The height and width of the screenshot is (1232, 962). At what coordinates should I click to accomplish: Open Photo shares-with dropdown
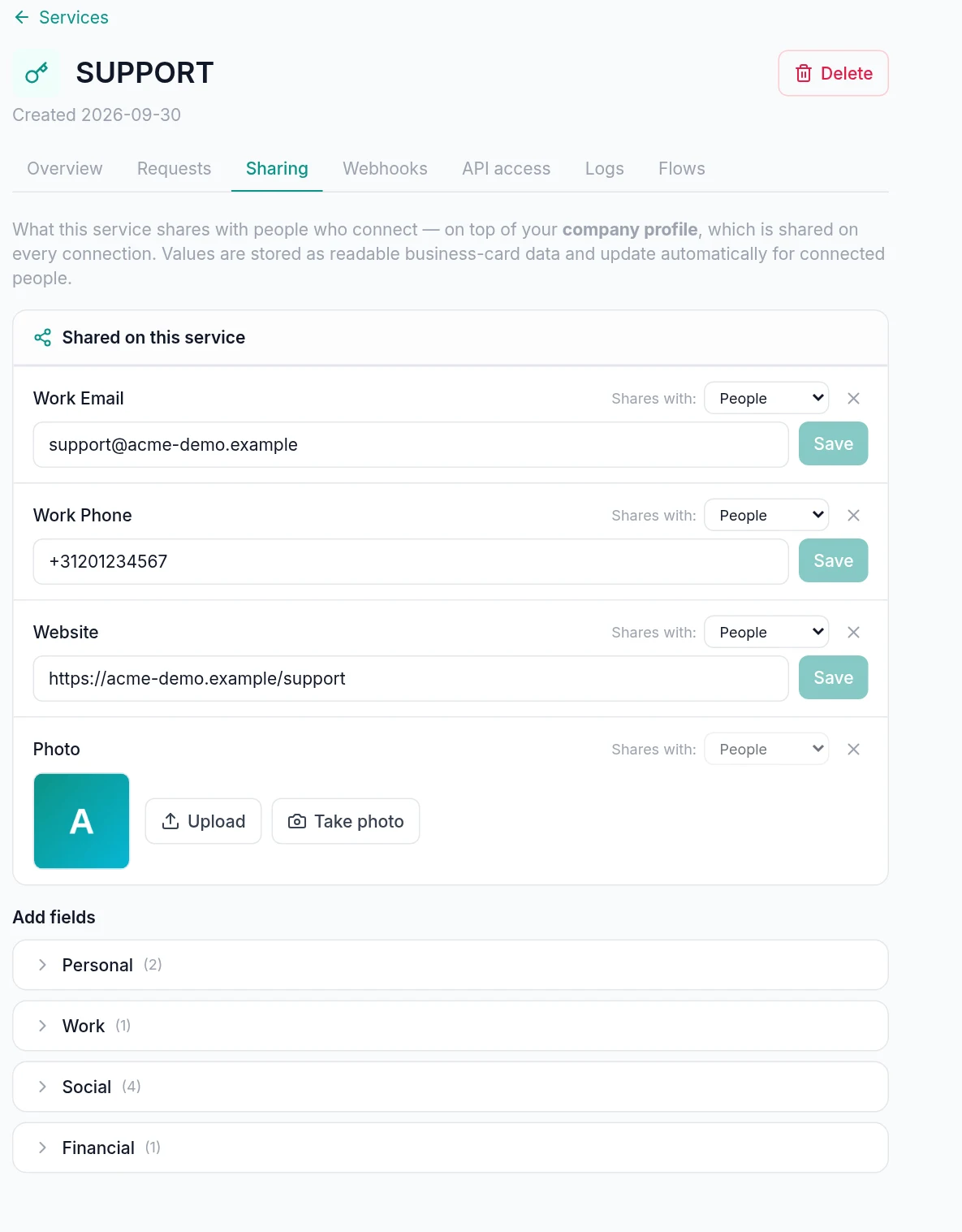(766, 749)
